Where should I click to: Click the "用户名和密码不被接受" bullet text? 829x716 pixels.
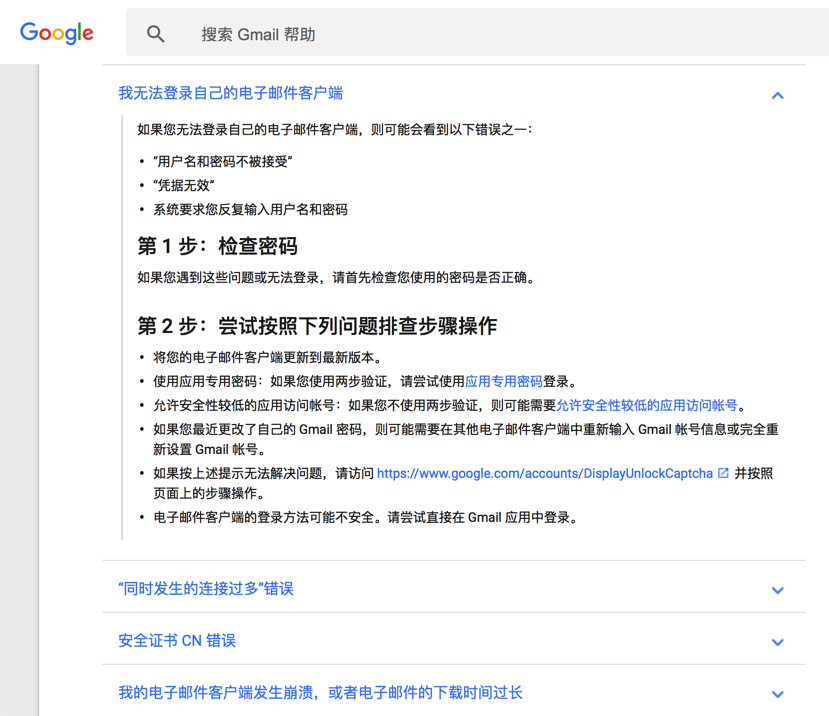tap(223, 161)
